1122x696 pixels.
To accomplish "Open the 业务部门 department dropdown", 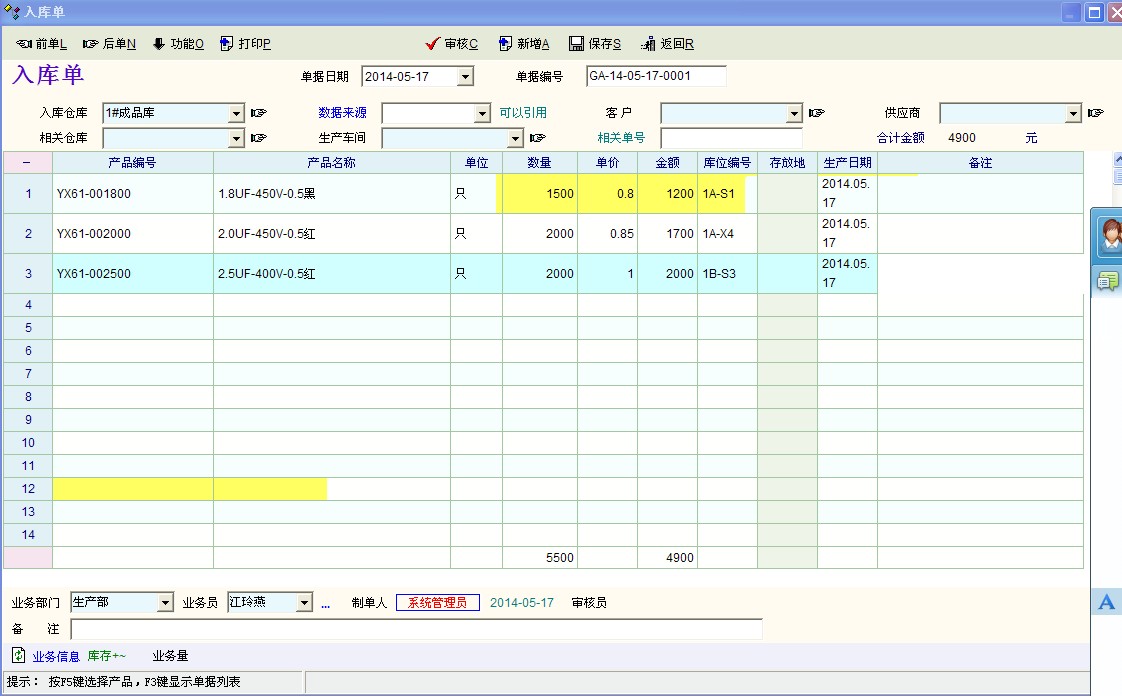I will tap(165, 603).
